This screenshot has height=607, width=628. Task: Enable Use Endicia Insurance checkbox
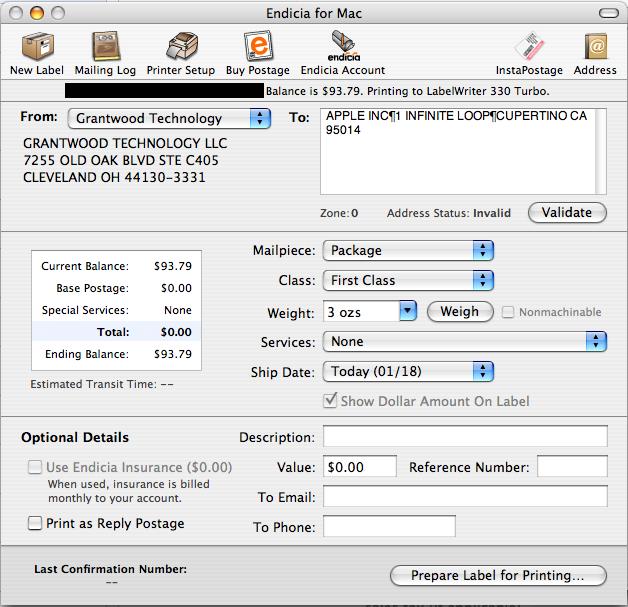point(35,467)
